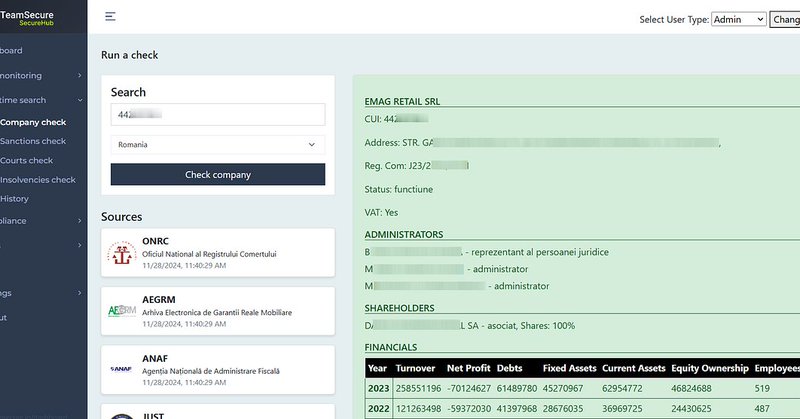
Task: Expand the logs sidebar section chevron
Action: 80,293
